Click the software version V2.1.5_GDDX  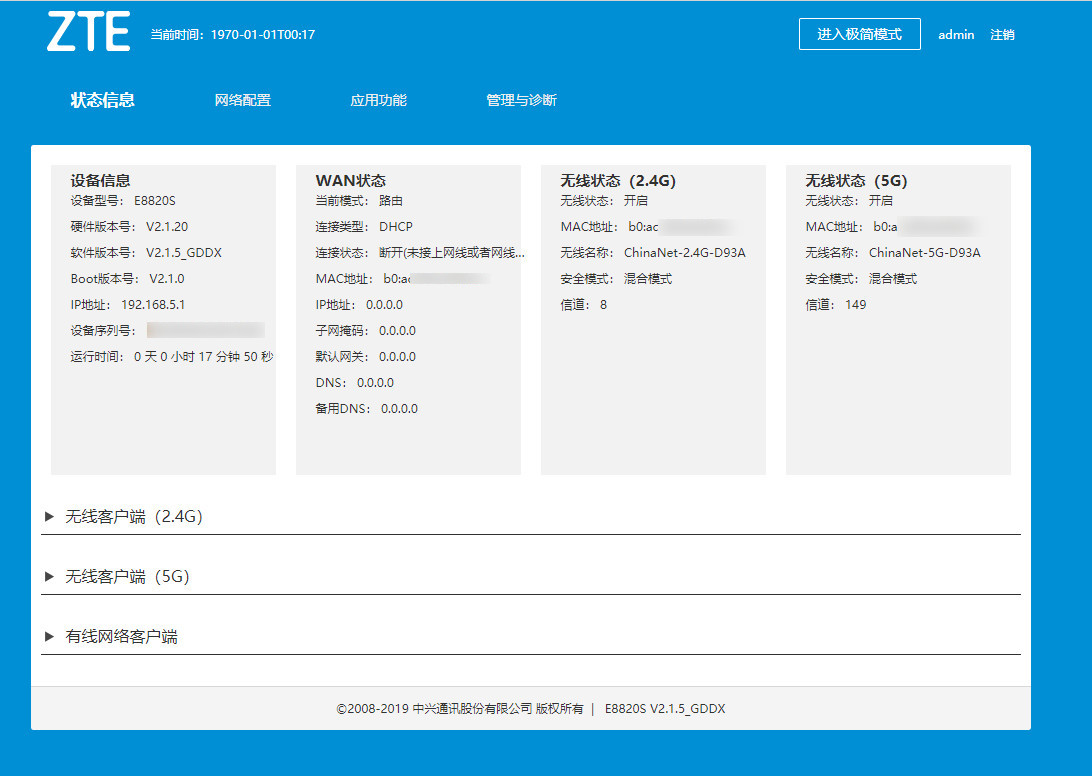click(184, 253)
